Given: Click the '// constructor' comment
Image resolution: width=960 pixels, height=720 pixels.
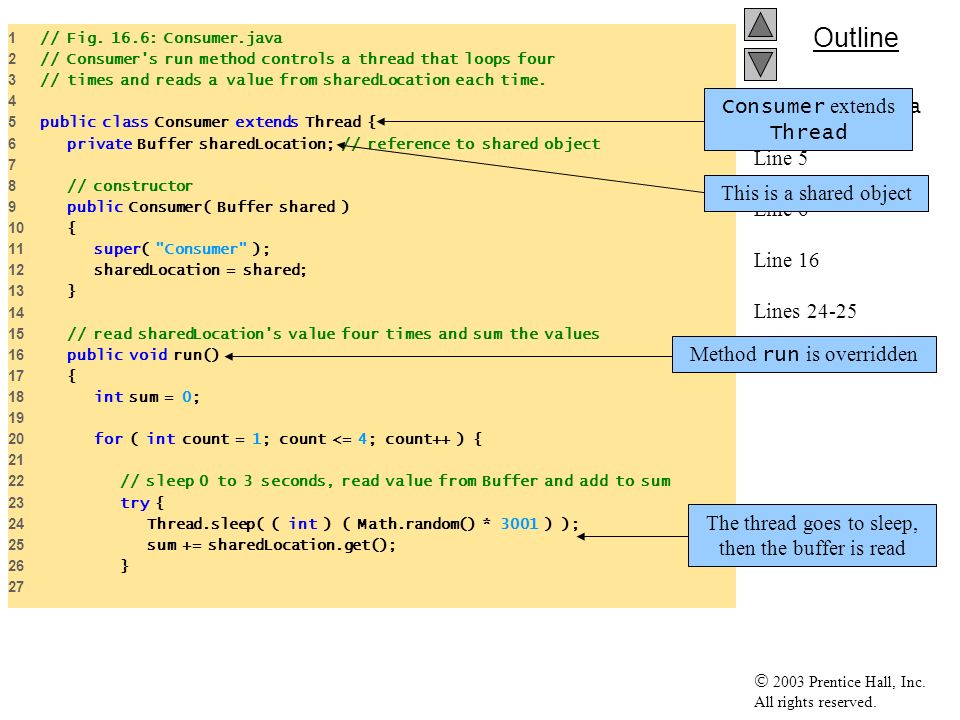Looking at the screenshot, I should [130, 186].
